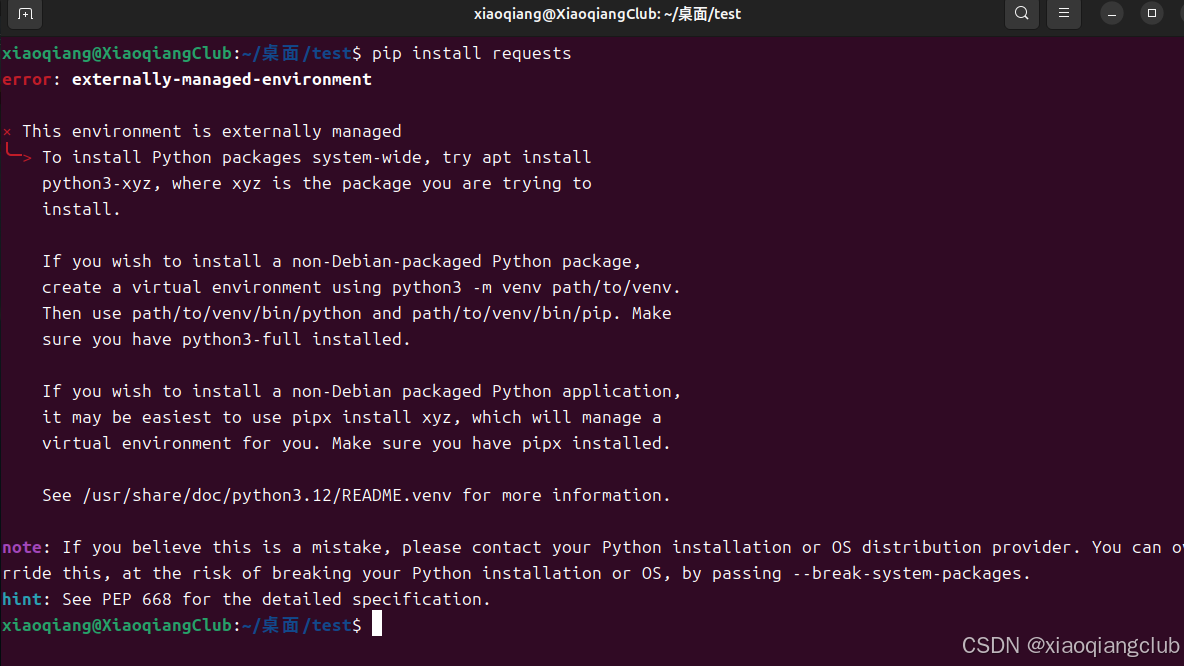Select the python3 -m venv instruction text
The height and width of the screenshot is (666, 1184).
click(470, 286)
